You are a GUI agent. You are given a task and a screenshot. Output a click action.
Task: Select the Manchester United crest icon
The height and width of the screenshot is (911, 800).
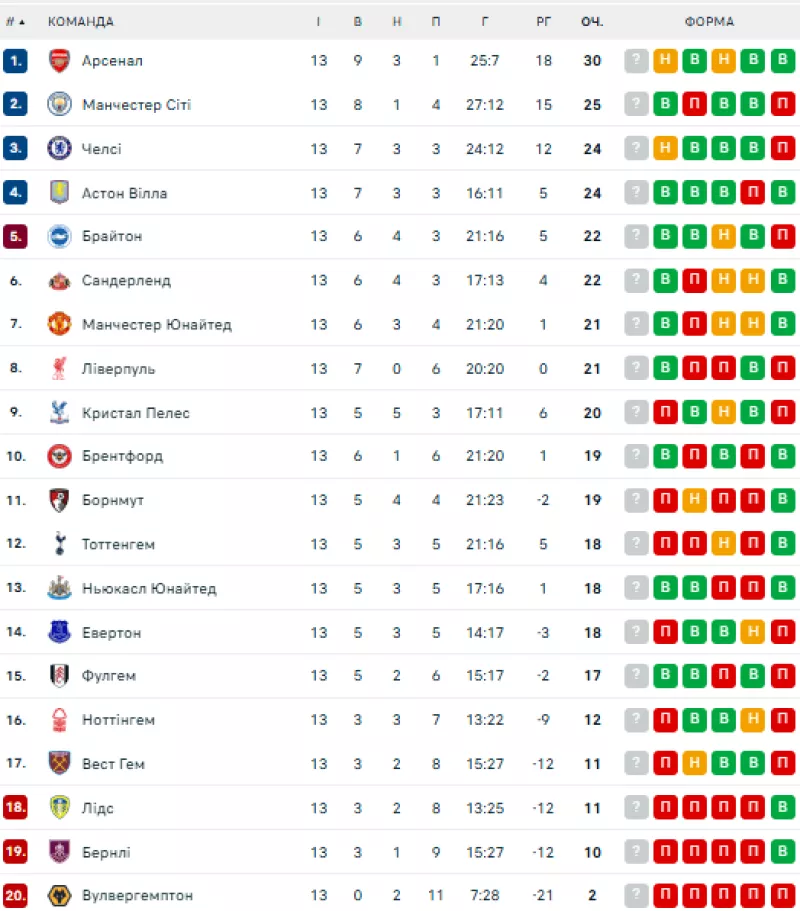pyautogui.click(x=59, y=324)
